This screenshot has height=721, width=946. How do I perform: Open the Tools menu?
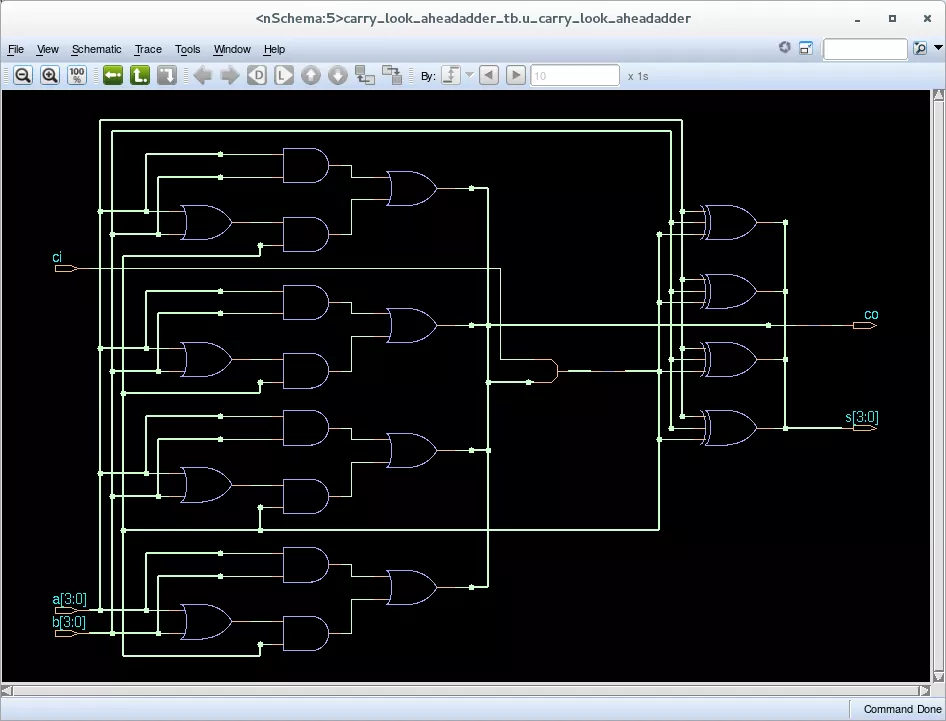(x=187, y=49)
